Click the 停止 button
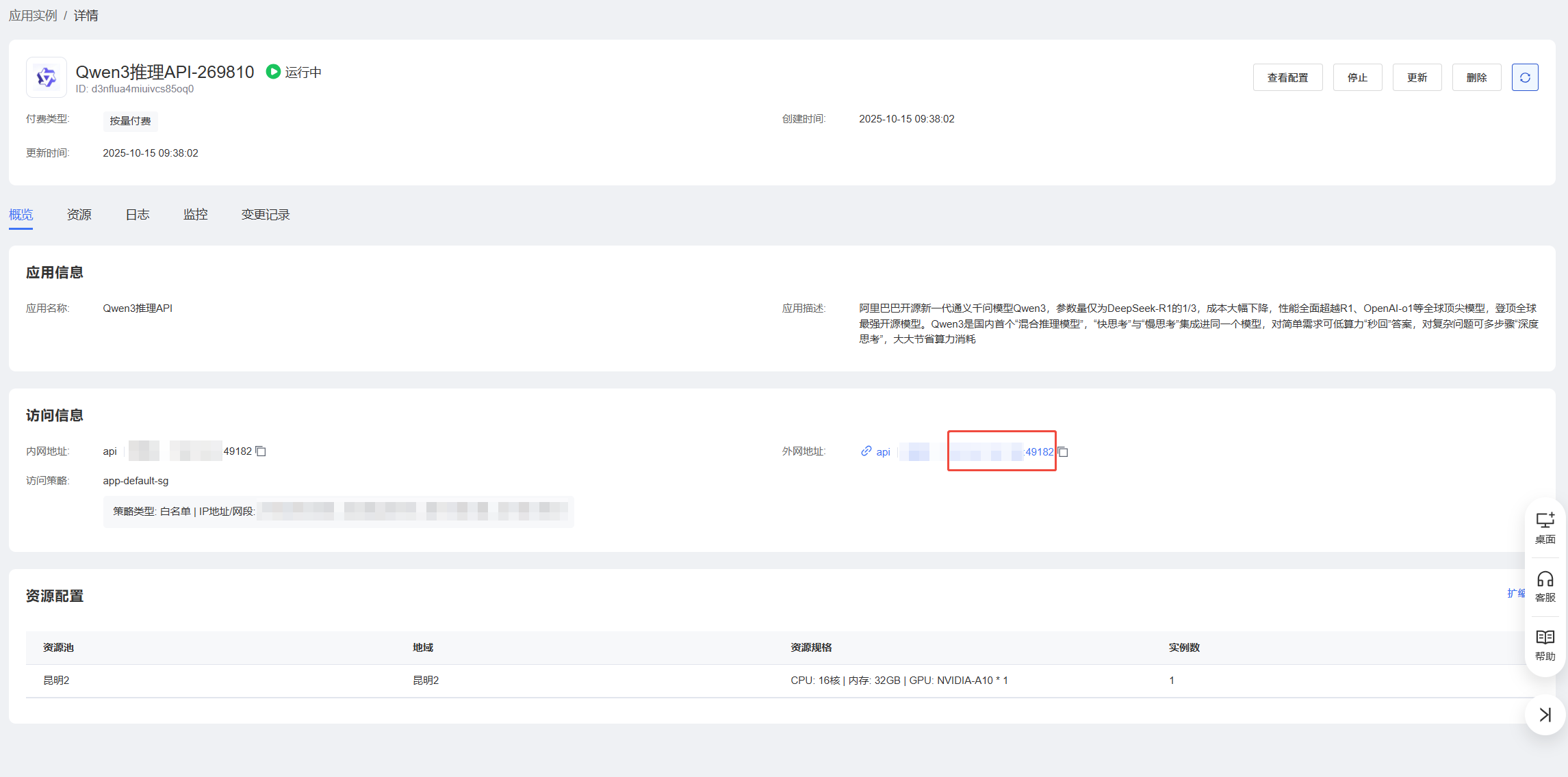The width and height of the screenshot is (1568, 777). (1357, 78)
